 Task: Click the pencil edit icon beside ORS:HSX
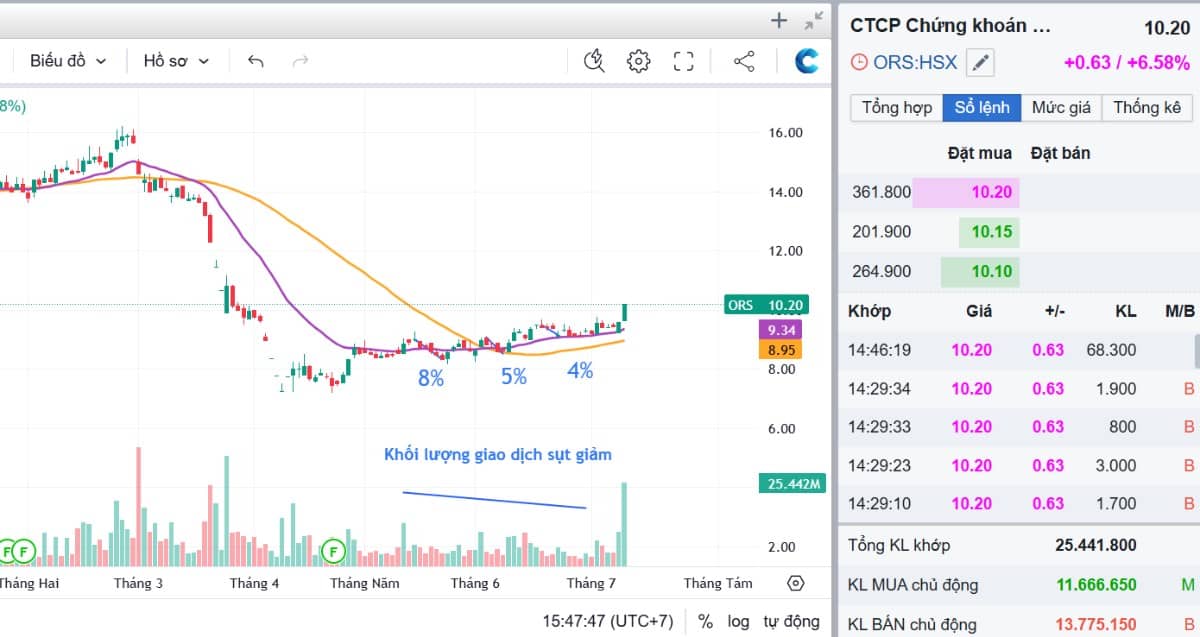981,63
